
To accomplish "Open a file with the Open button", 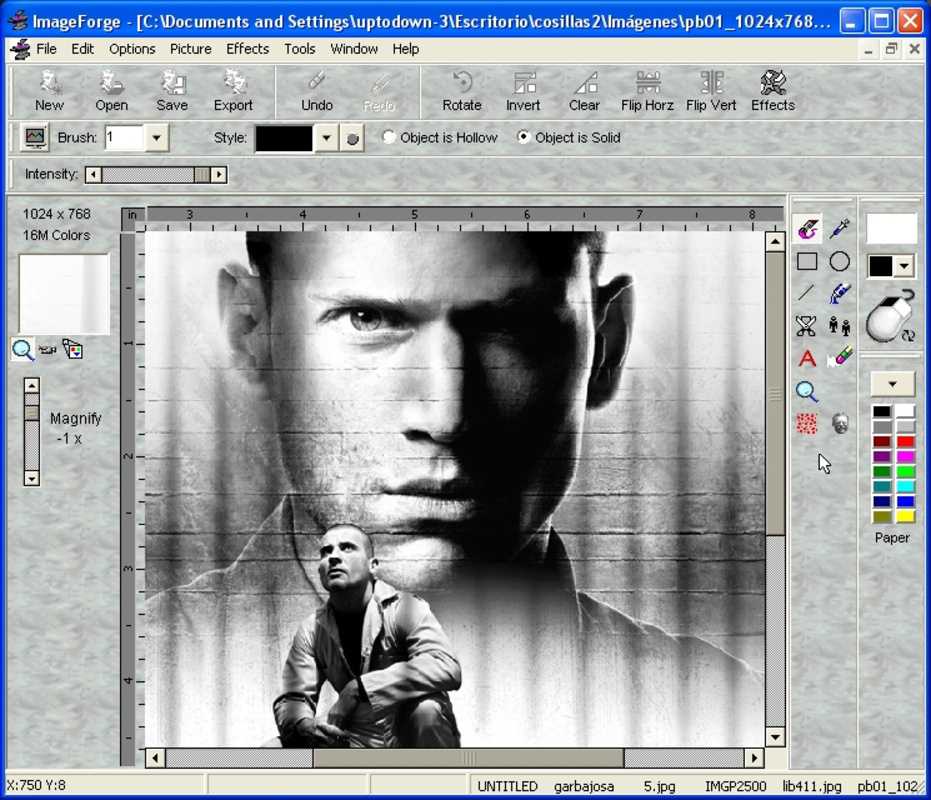I will click(112, 91).
